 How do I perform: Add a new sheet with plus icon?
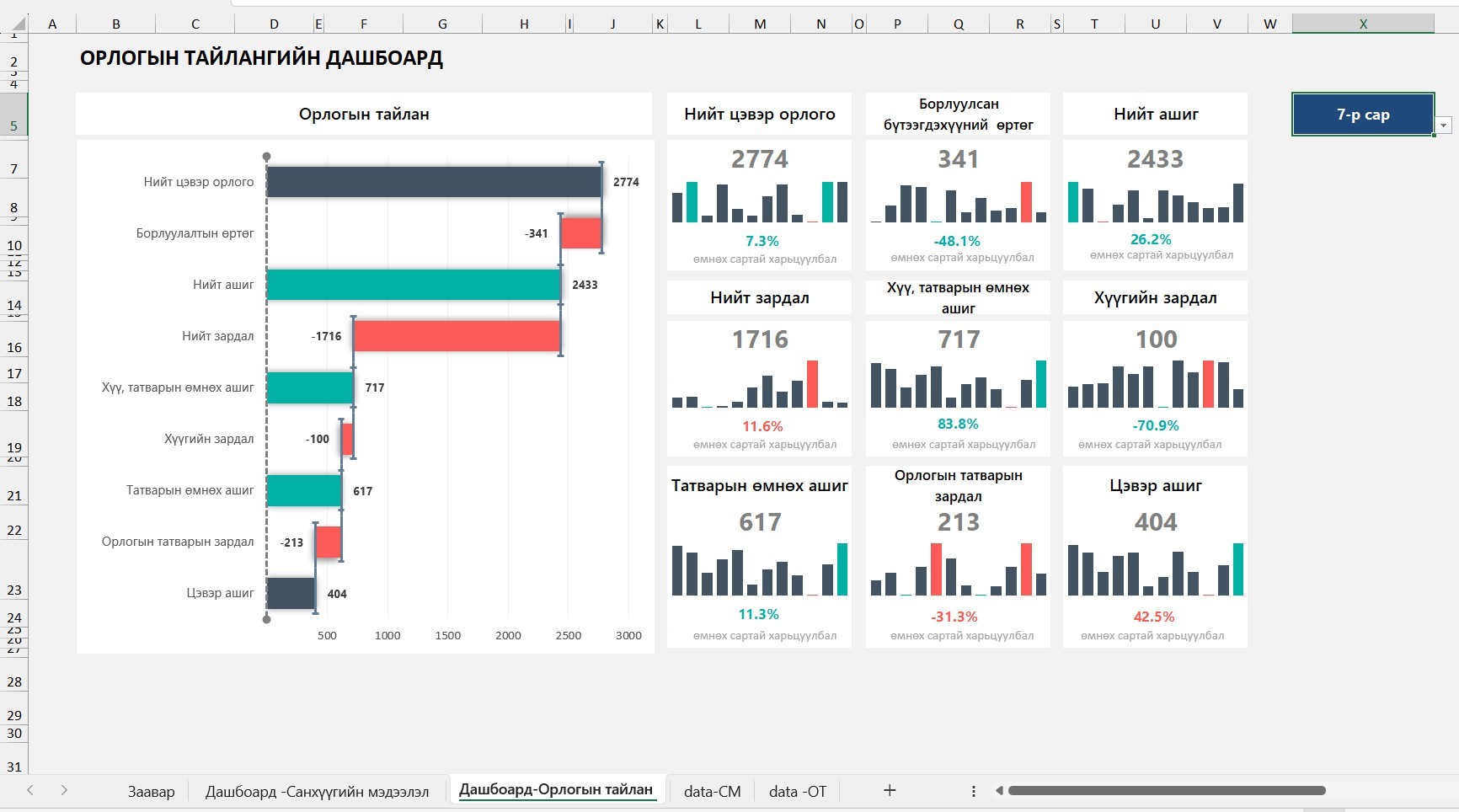tap(890, 790)
